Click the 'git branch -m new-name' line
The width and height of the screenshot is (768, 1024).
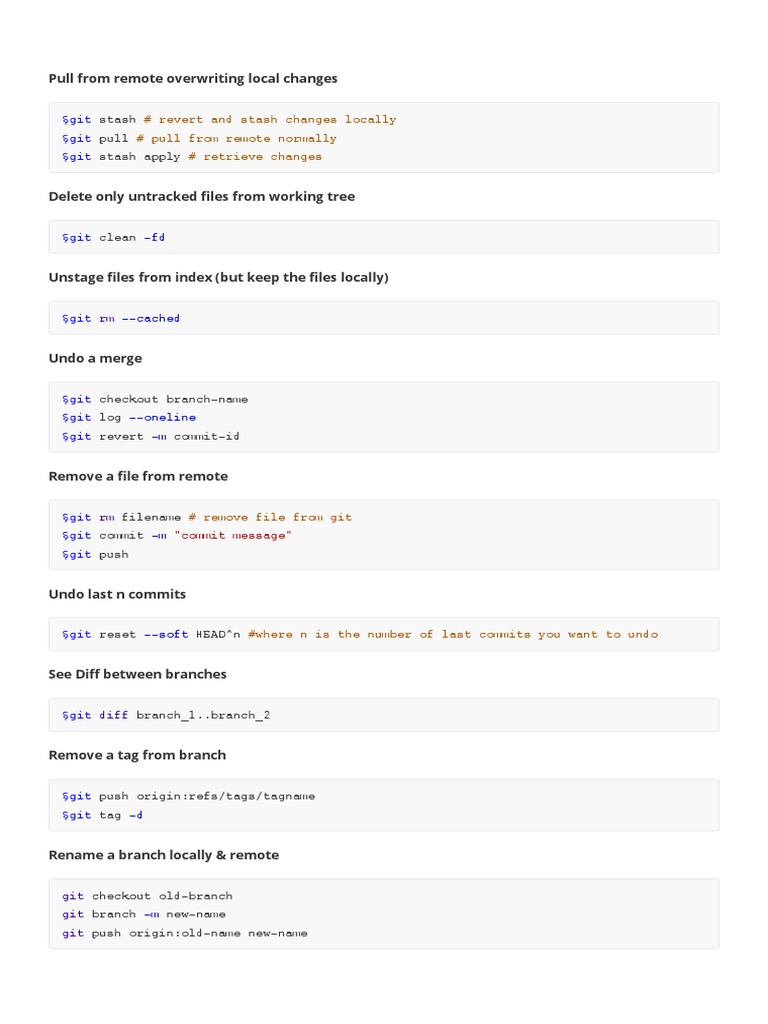pos(144,914)
